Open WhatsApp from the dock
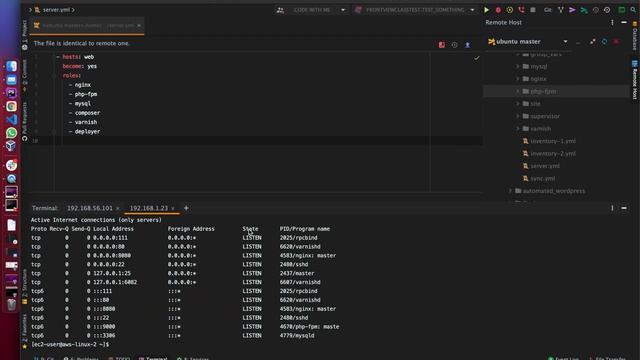640x360 pixels. [x=11, y=133]
